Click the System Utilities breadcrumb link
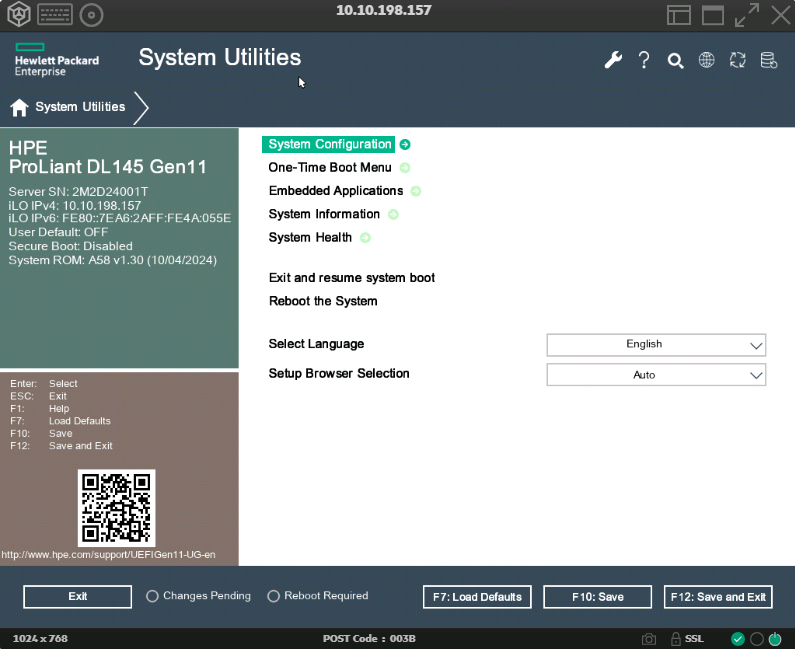The height and width of the screenshot is (649, 795). [80, 107]
